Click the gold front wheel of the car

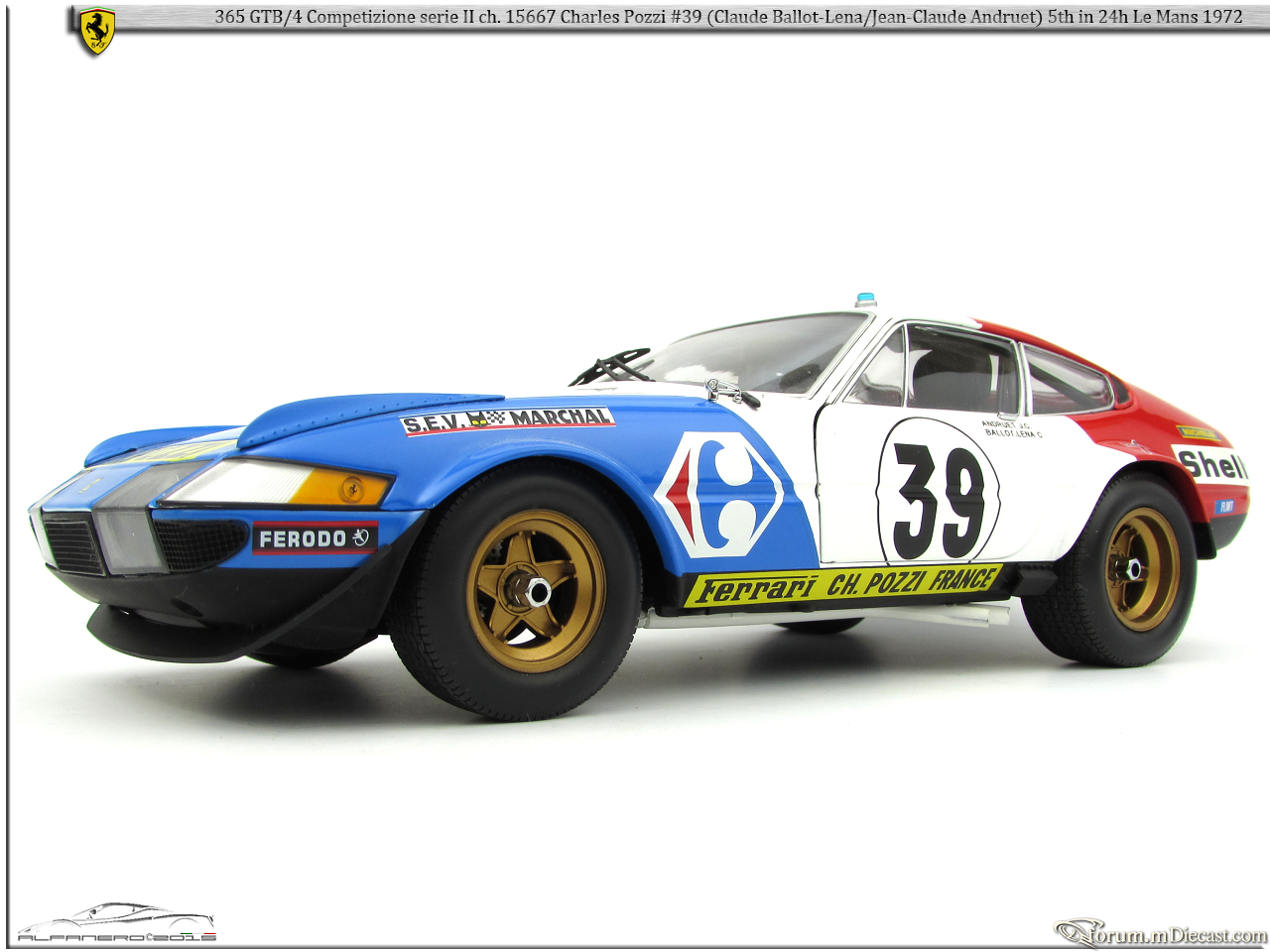tap(536, 592)
